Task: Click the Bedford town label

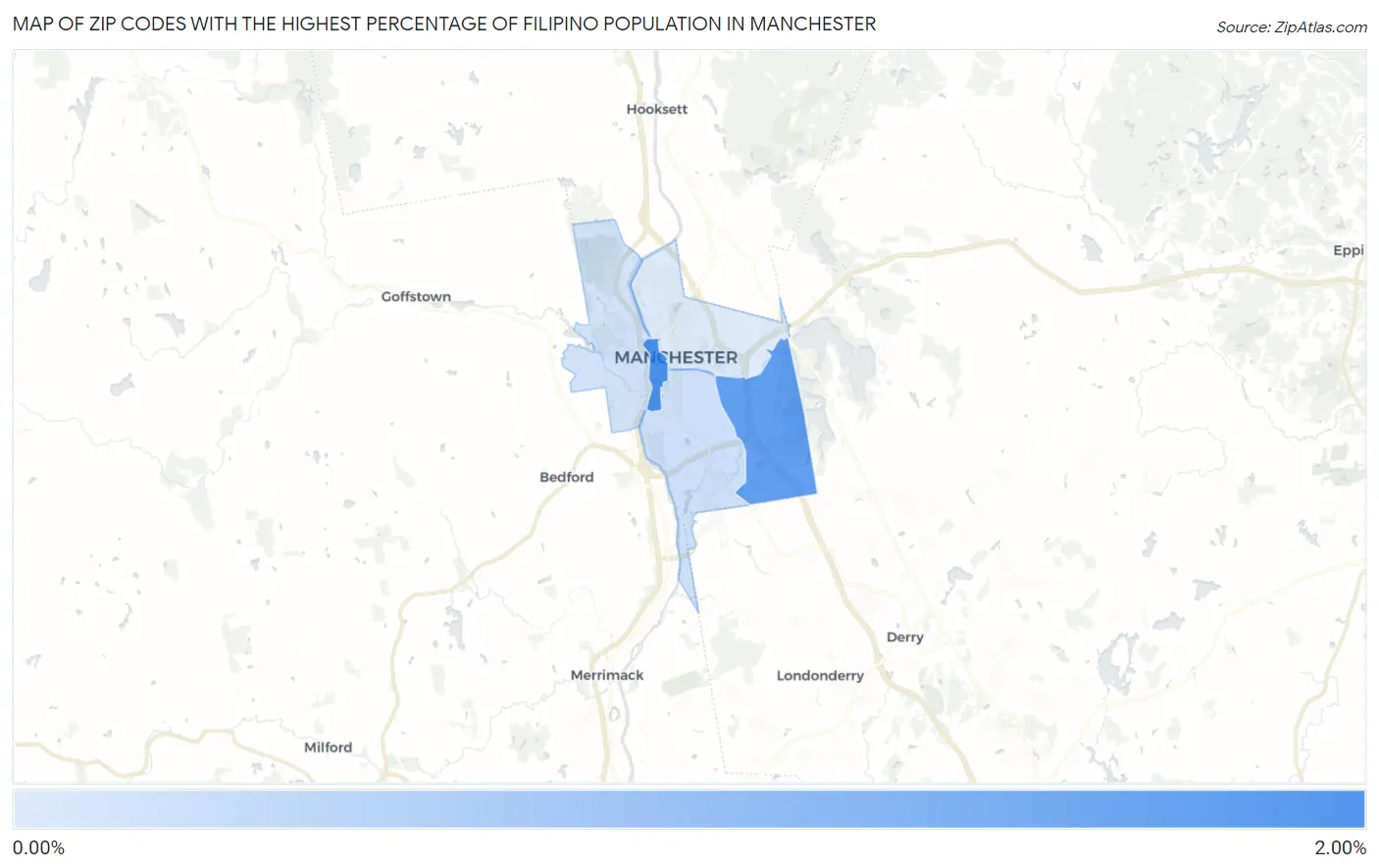Action: (566, 477)
